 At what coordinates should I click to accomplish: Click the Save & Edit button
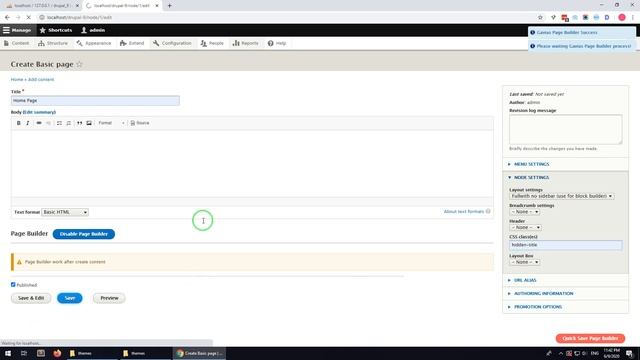point(31,298)
